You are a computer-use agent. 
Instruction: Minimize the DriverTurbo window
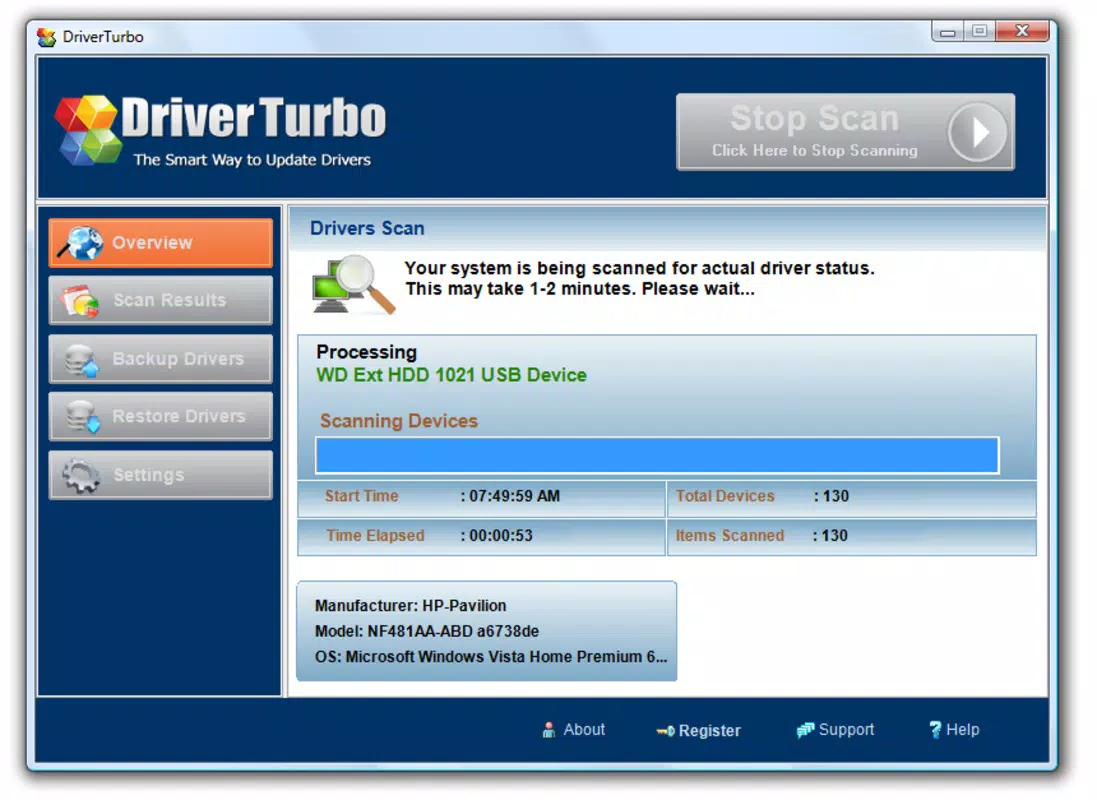click(x=948, y=31)
